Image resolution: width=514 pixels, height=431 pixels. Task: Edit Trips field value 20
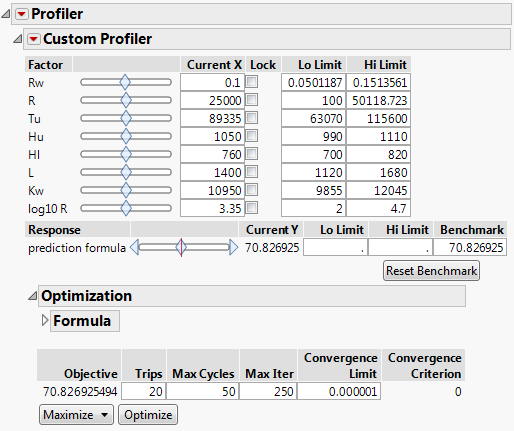pos(144,391)
